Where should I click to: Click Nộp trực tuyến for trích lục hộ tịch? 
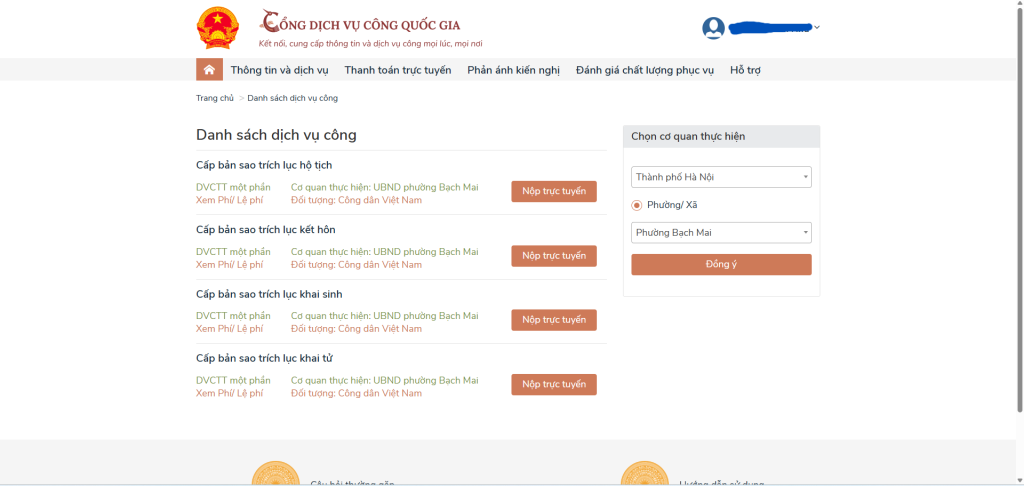(553, 192)
